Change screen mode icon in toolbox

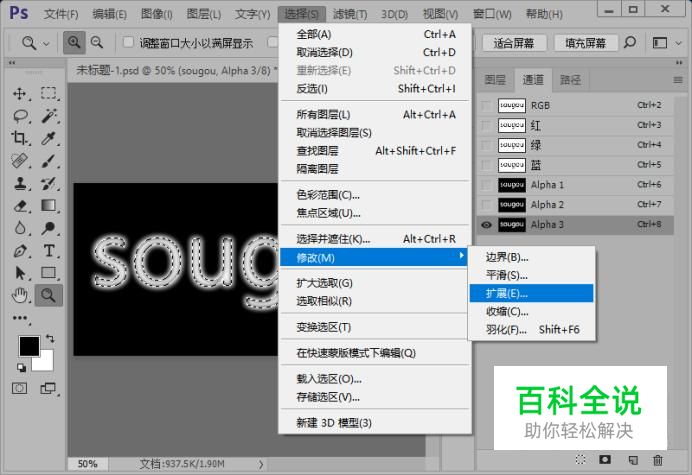tap(48, 388)
